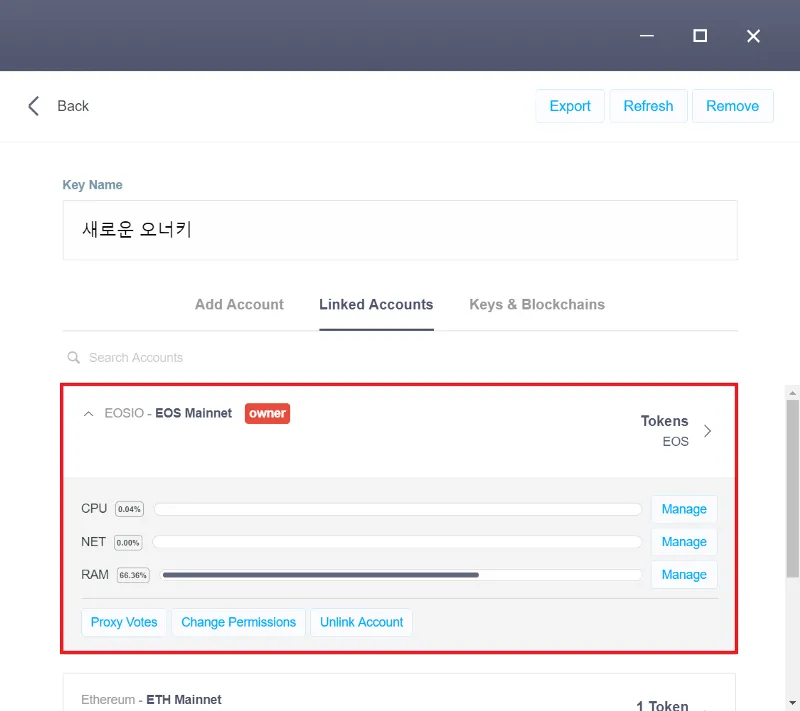800x711 pixels.
Task: Refresh the linked accounts
Action: [648, 106]
